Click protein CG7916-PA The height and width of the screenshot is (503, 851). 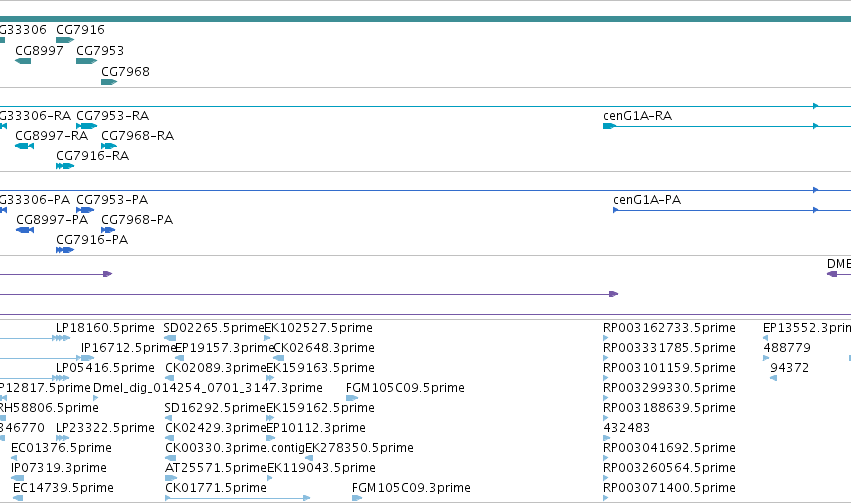pos(92,240)
